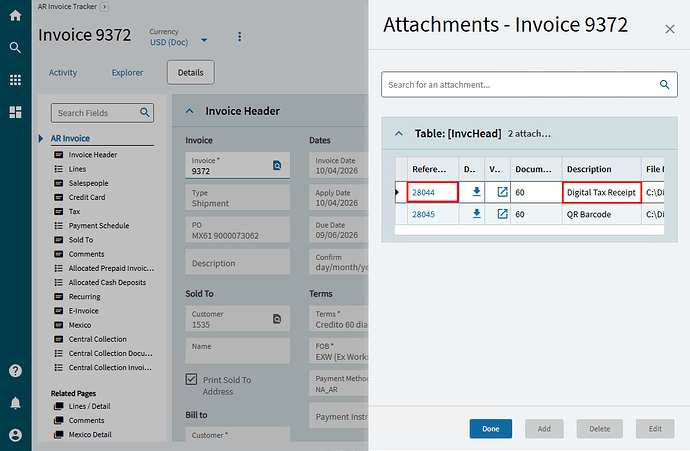Download attachment 28045

point(476,214)
